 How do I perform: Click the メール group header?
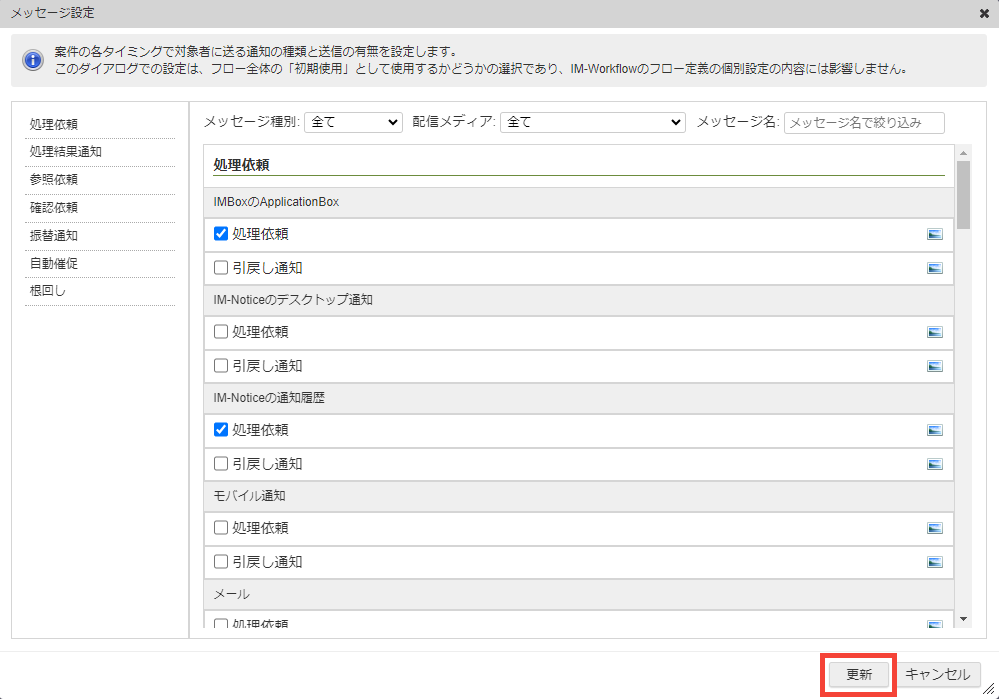pyautogui.click(x=579, y=594)
